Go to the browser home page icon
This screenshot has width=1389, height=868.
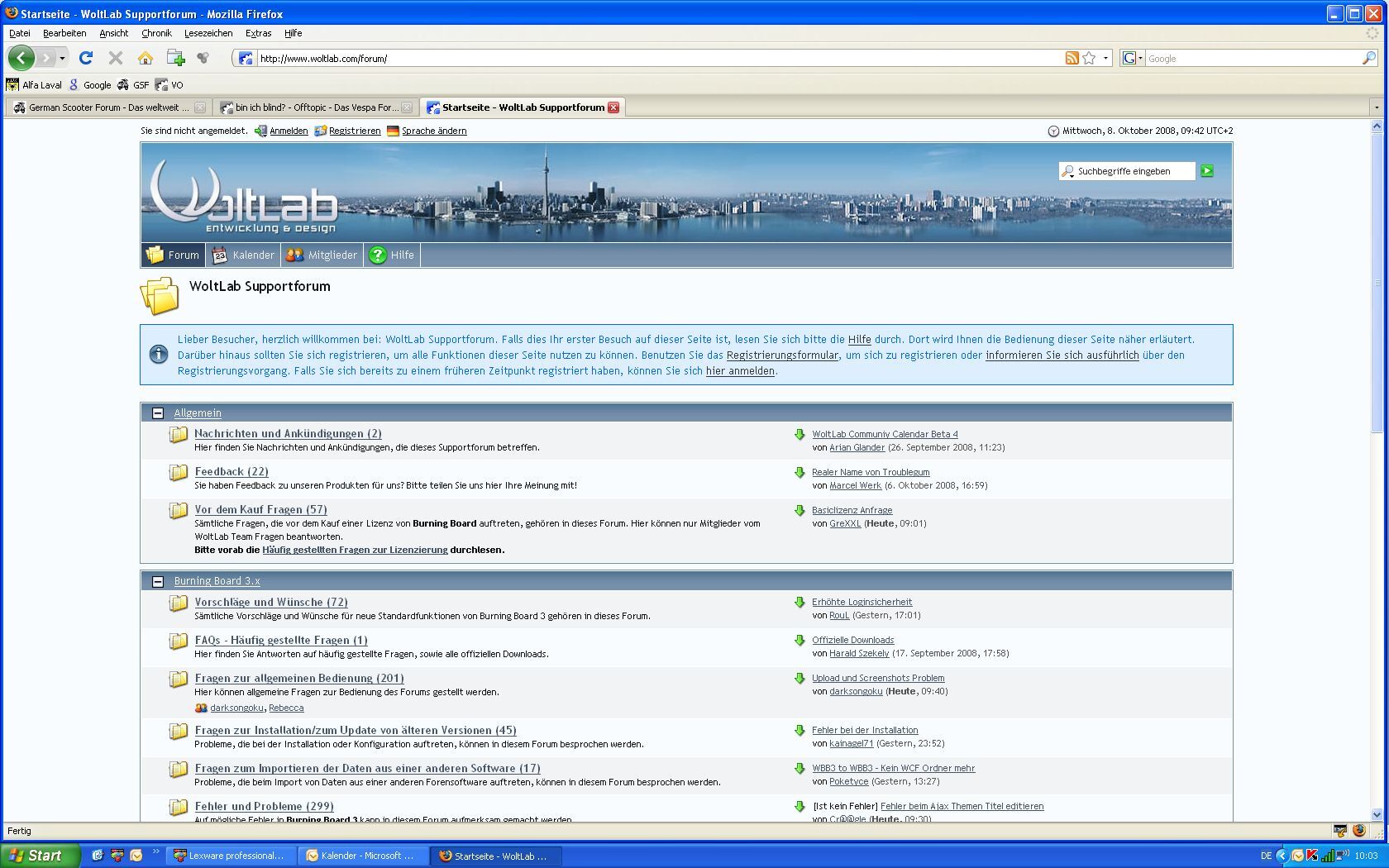(x=146, y=58)
